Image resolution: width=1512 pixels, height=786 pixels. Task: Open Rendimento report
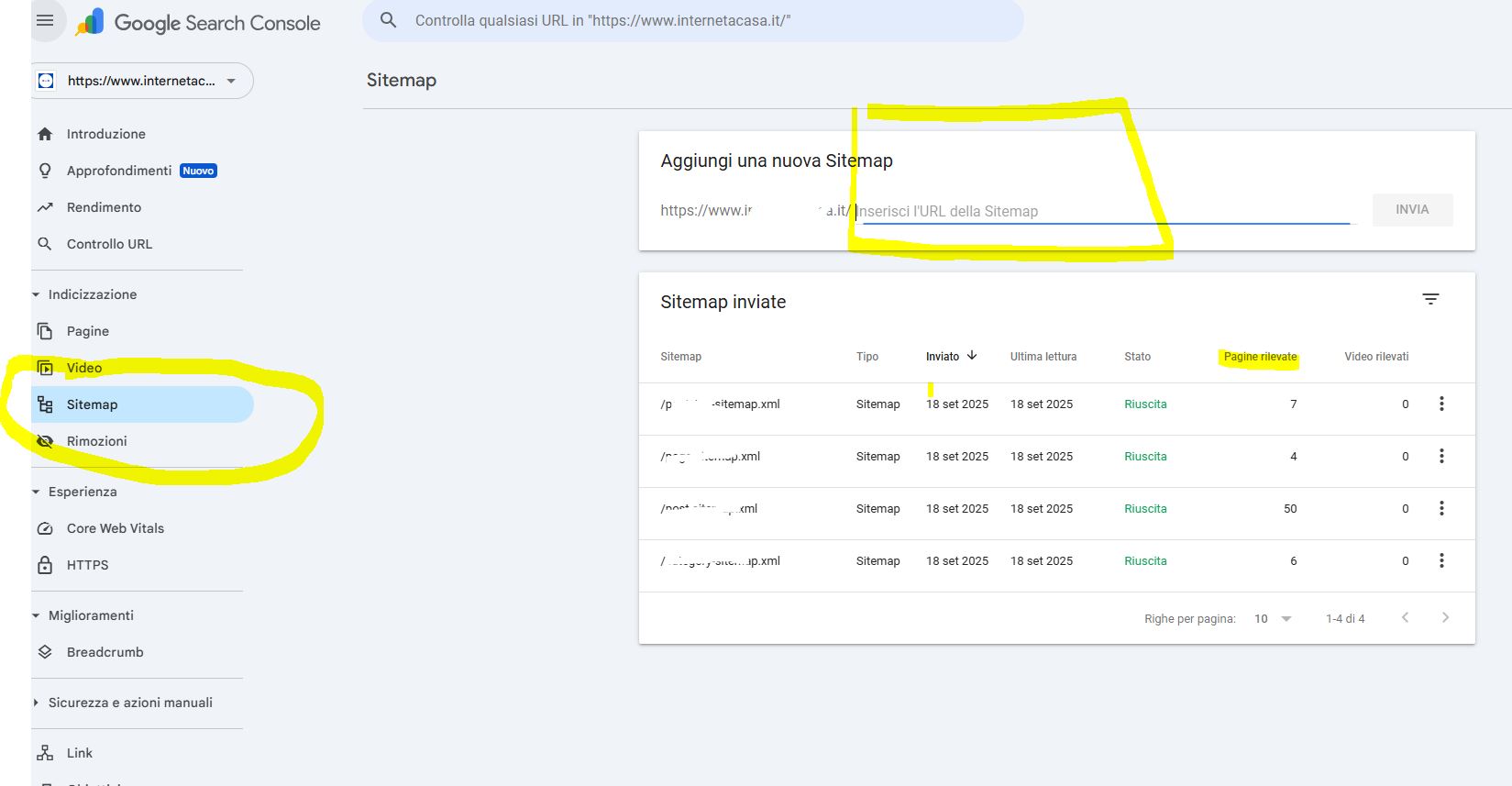(x=104, y=207)
